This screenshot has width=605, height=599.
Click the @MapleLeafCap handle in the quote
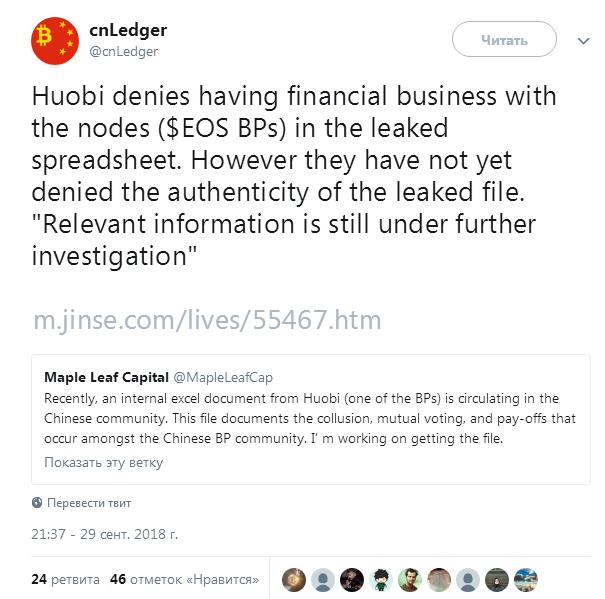[223, 378]
